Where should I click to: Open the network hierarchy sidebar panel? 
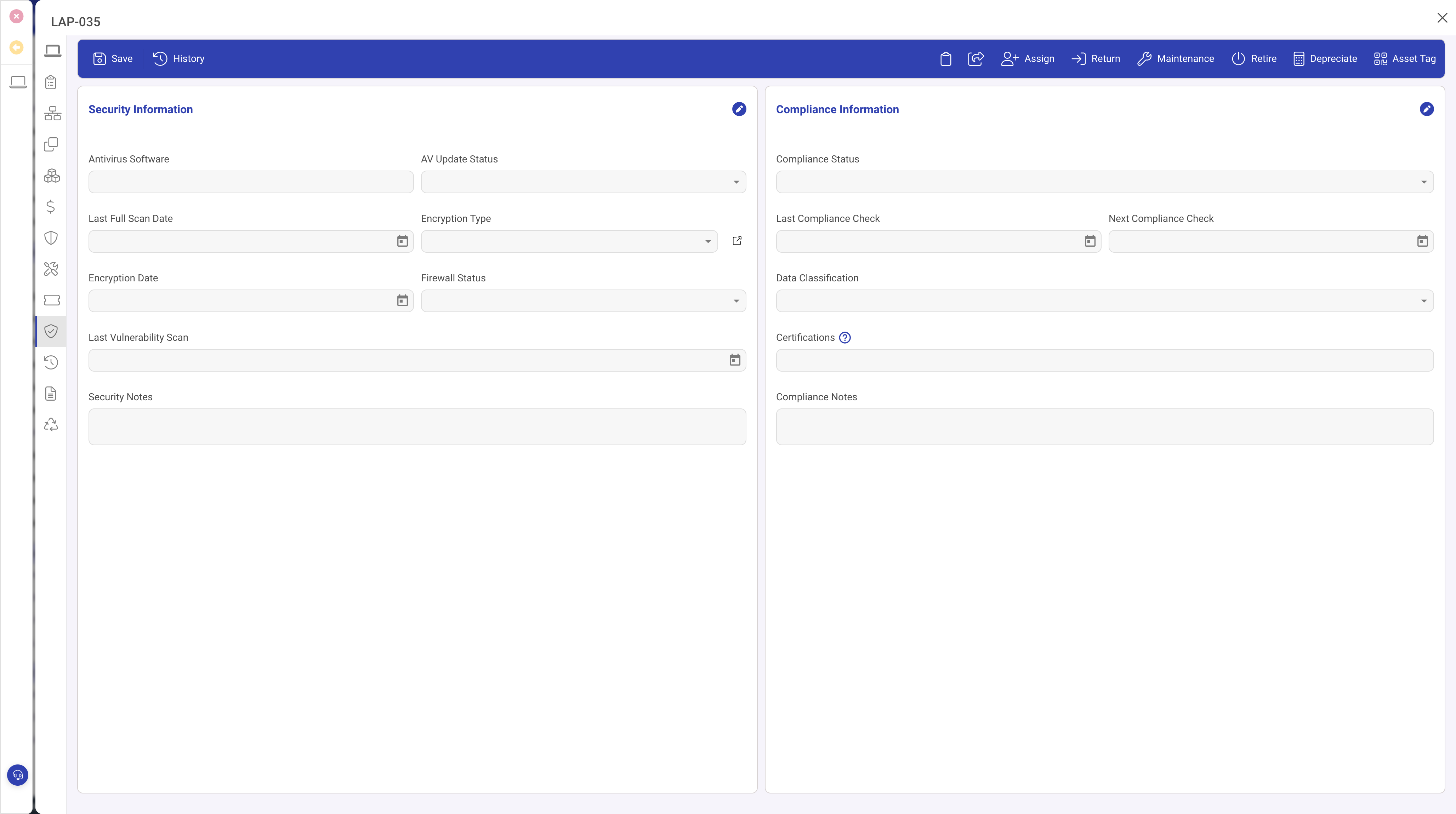tap(51, 113)
